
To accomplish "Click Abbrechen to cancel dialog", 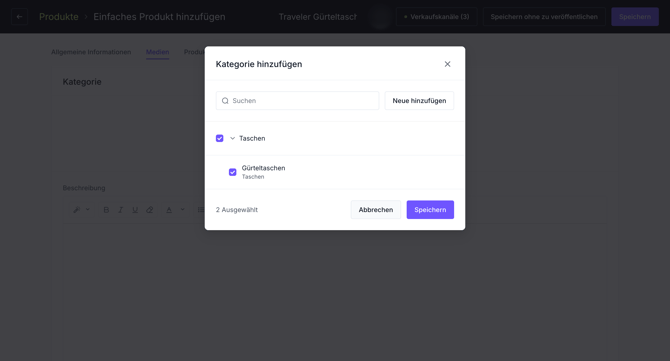I will tap(376, 210).
